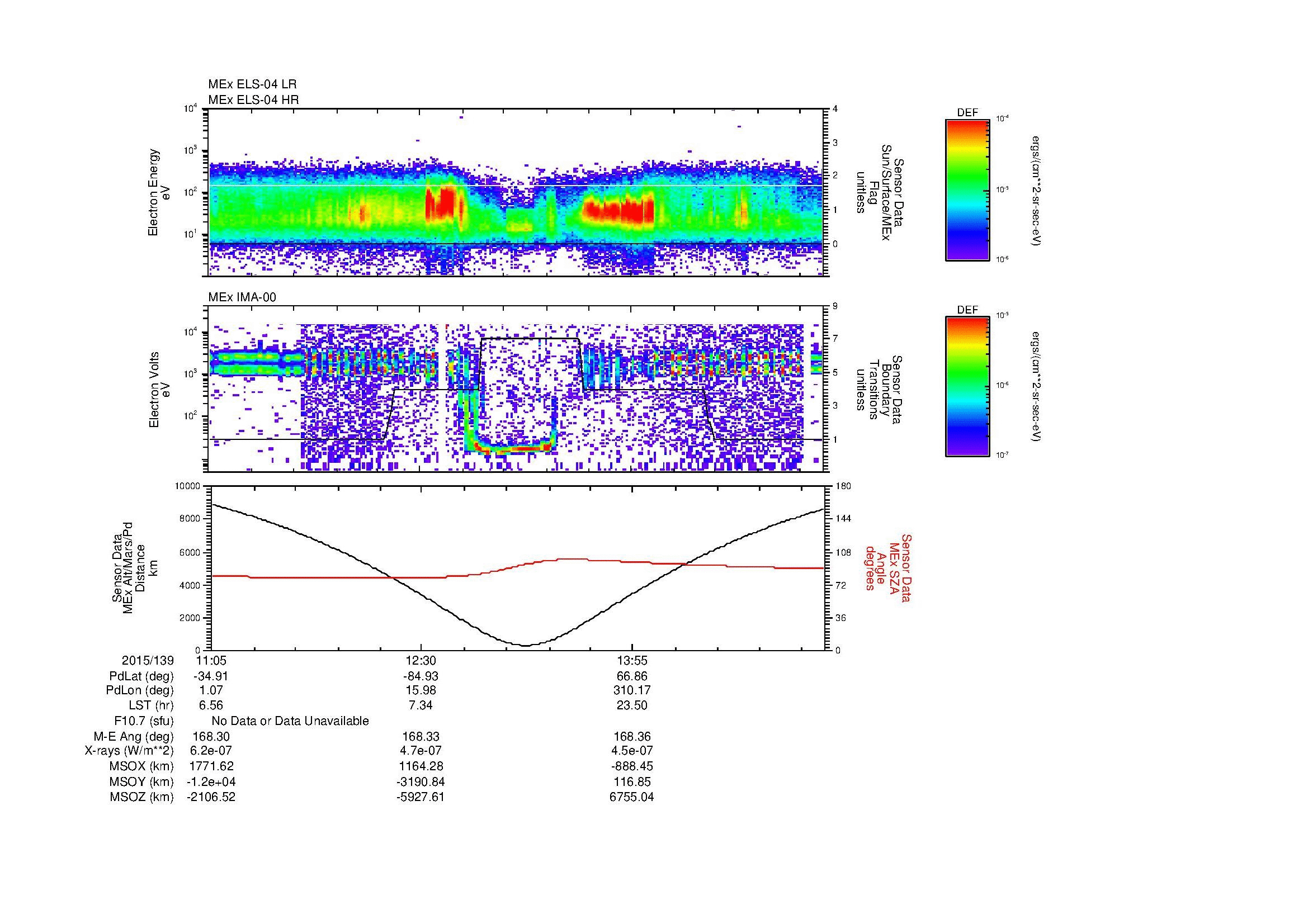Click the 'PdLon (deg)' row label
1308x924 pixels.
coord(140,690)
